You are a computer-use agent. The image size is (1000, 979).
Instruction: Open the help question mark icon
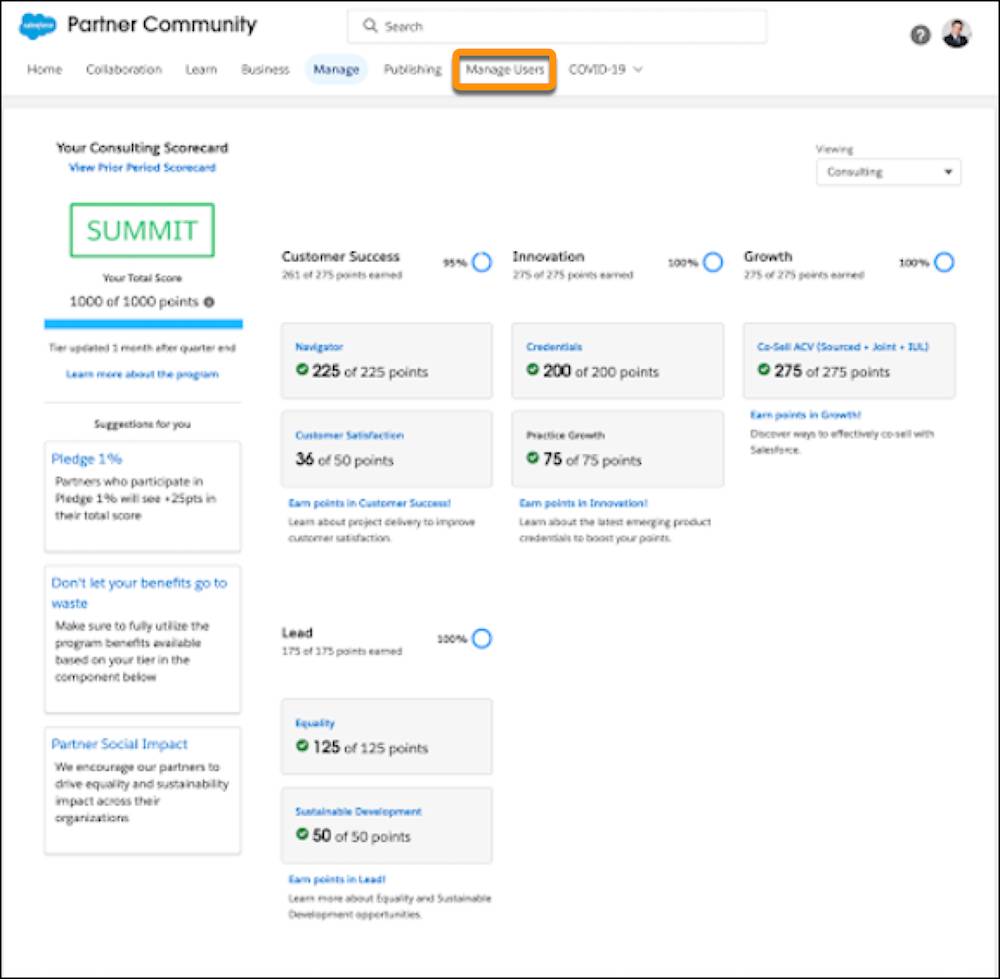[x=920, y=34]
